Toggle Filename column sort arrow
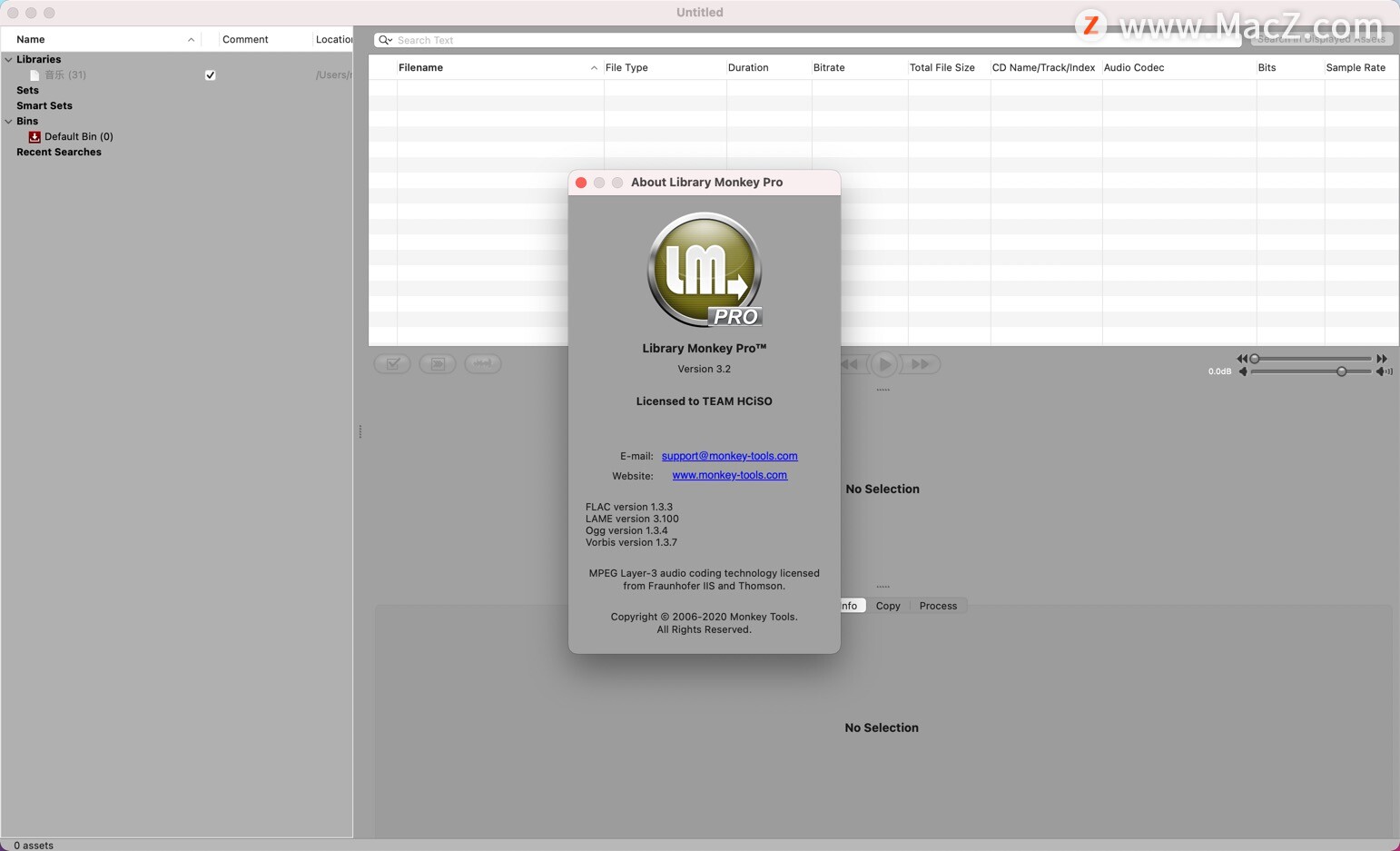This screenshot has height=851, width=1400. (594, 68)
